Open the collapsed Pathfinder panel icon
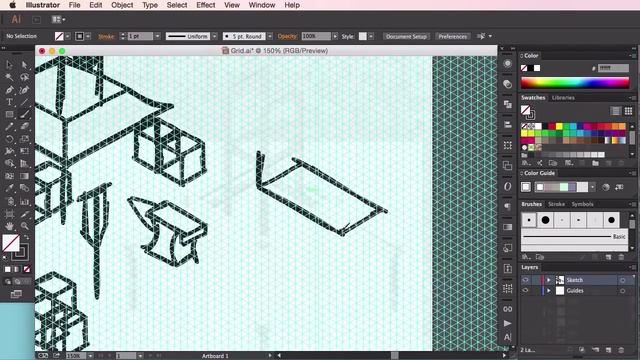 [507, 165]
